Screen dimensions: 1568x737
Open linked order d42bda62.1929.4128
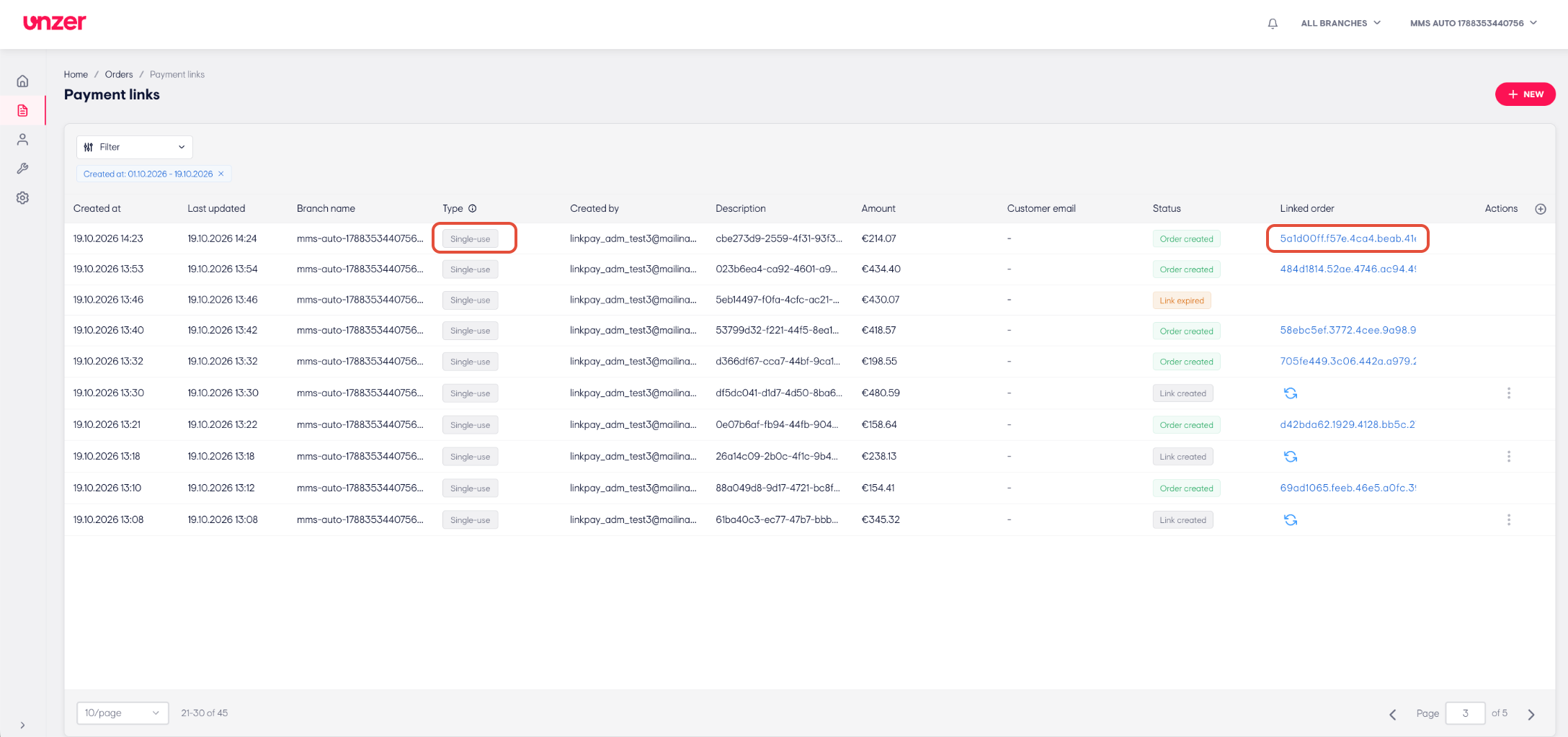[x=1347, y=424]
